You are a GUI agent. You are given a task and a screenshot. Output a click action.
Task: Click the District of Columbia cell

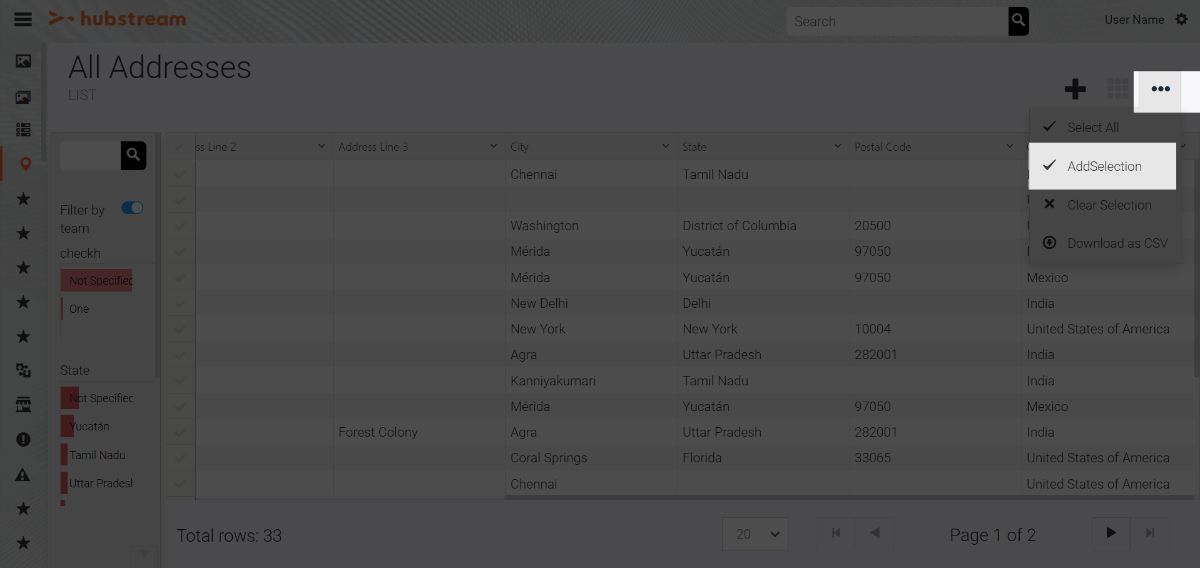click(x=740, y=226)
